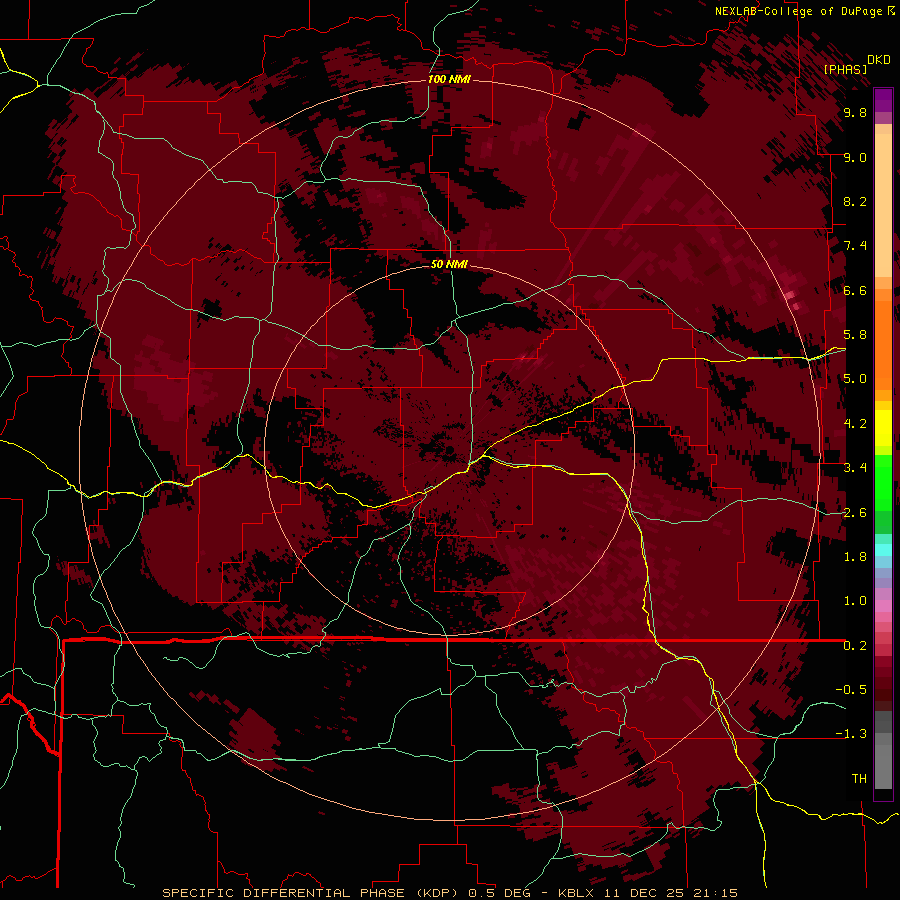
Task: Click the 8.2 legend scale value
Action: (855, 201)
